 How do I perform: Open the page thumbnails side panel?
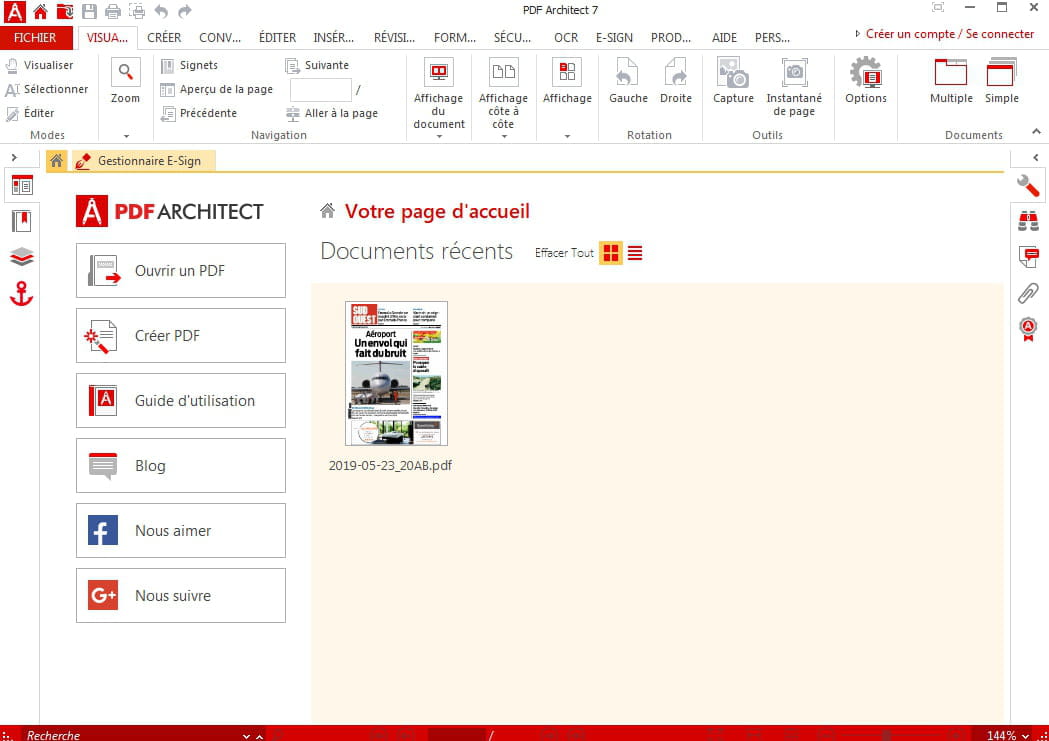click(21, 185)
